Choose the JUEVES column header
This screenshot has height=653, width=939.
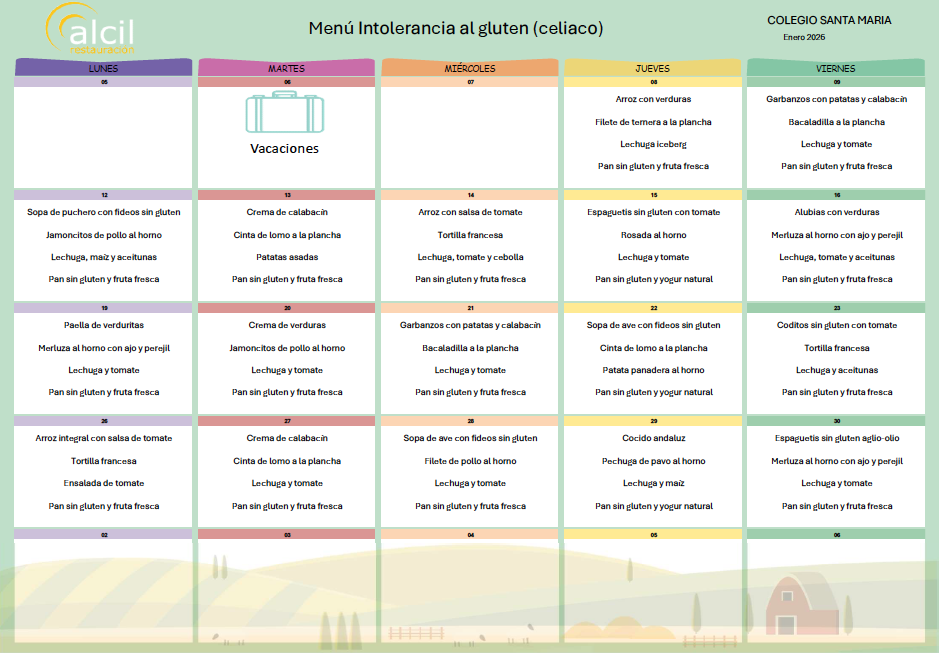(x=653, y=68)
